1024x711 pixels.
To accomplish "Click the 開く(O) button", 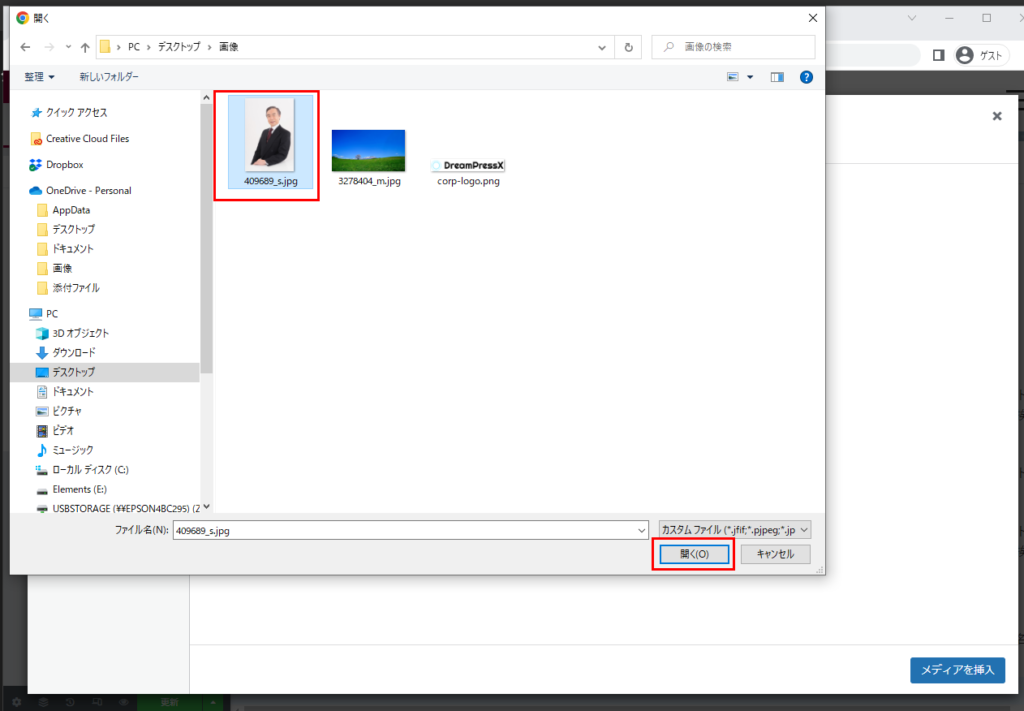I will tap(694, 554).
